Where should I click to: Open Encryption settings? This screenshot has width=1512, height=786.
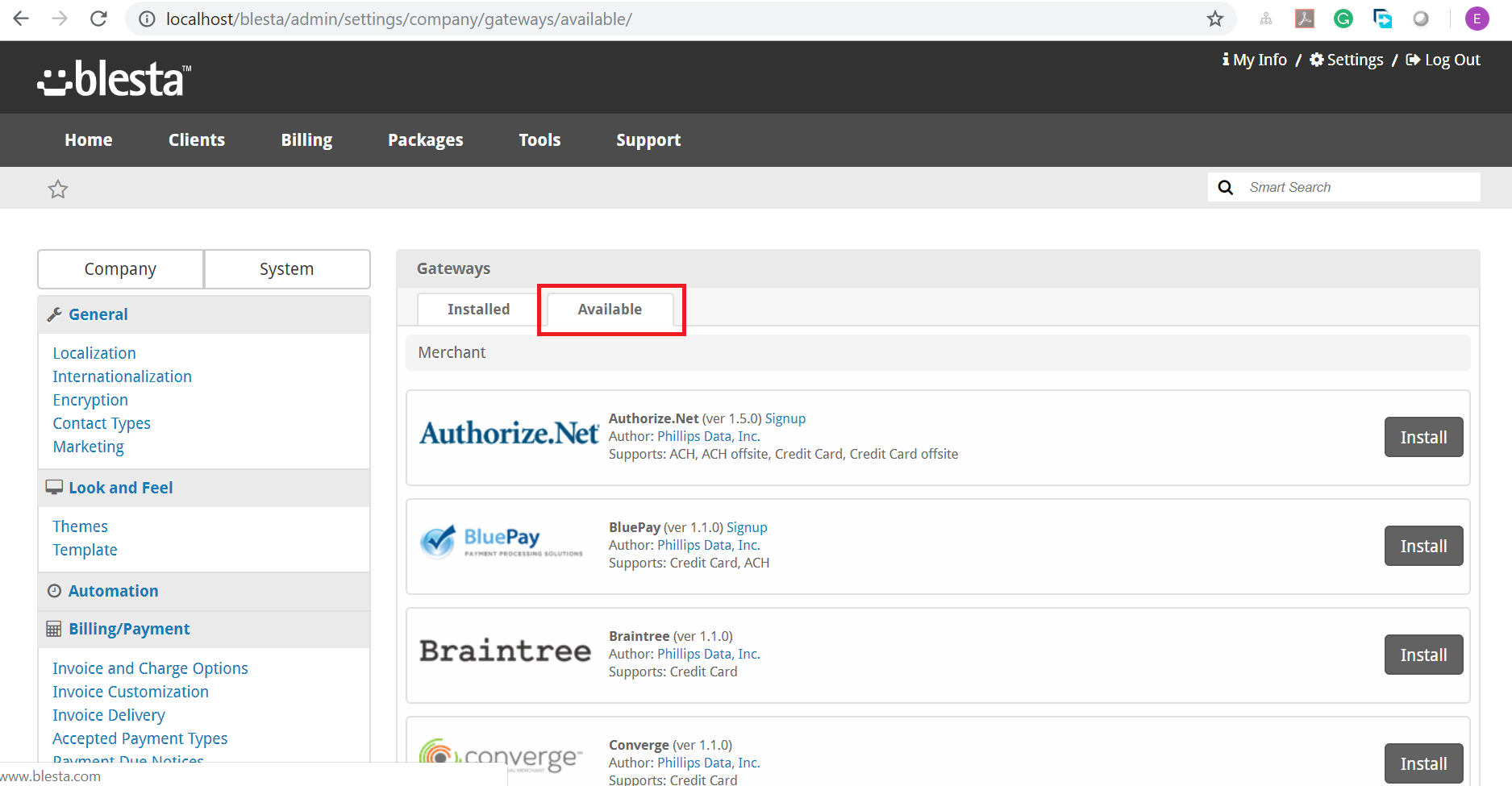point(90,400)
